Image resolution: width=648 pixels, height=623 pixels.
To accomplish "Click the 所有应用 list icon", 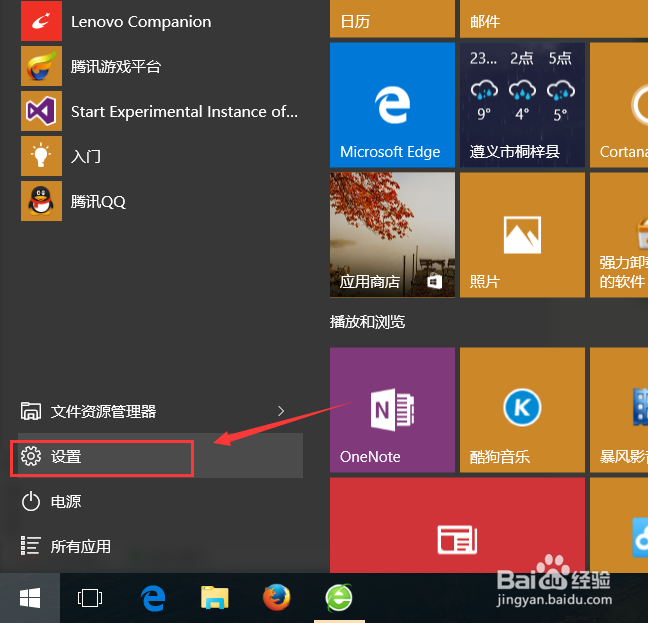I will click(31, 546).
